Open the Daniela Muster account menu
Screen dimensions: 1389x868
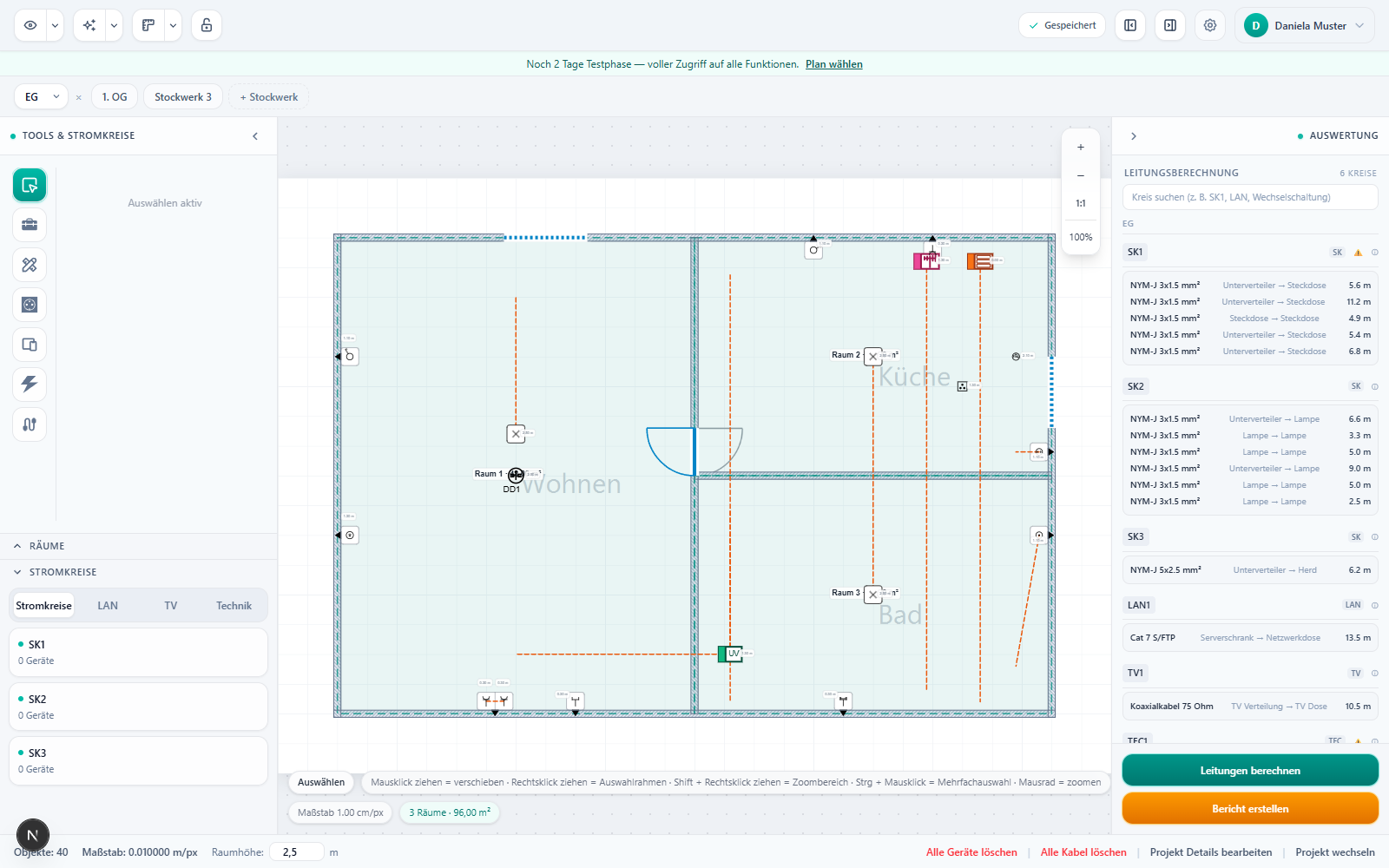1304,25
